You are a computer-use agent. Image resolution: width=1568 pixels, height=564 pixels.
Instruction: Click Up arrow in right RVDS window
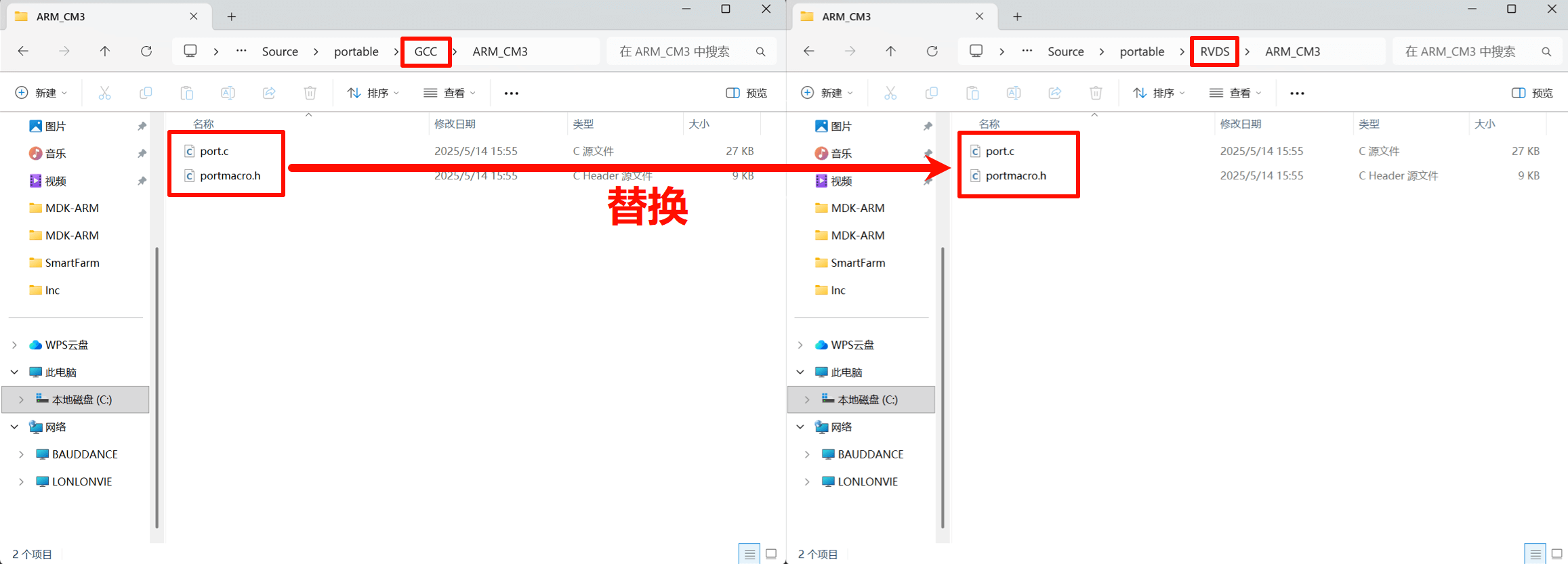click(891, 51)
